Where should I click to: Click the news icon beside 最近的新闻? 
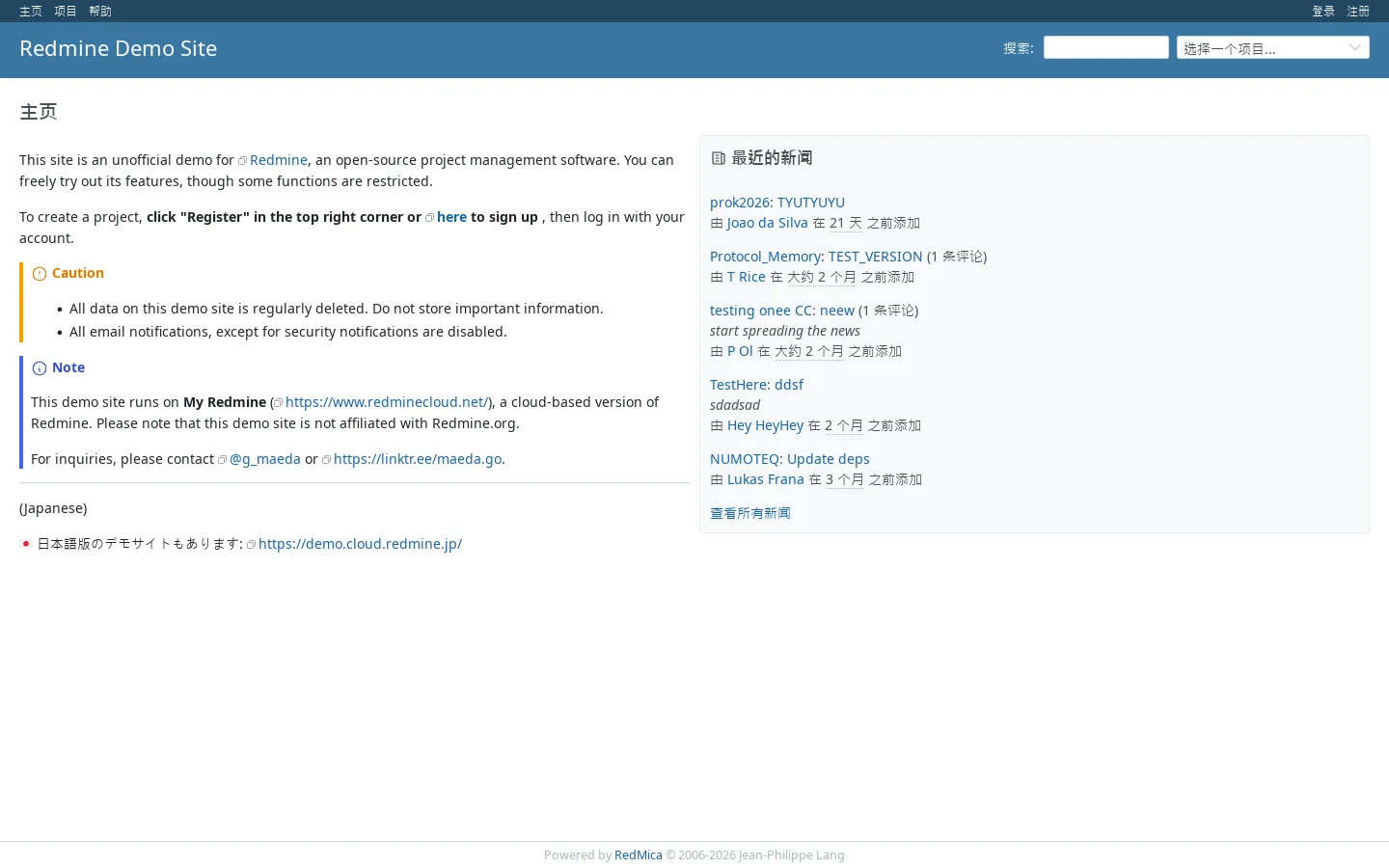tap(718, 158)
